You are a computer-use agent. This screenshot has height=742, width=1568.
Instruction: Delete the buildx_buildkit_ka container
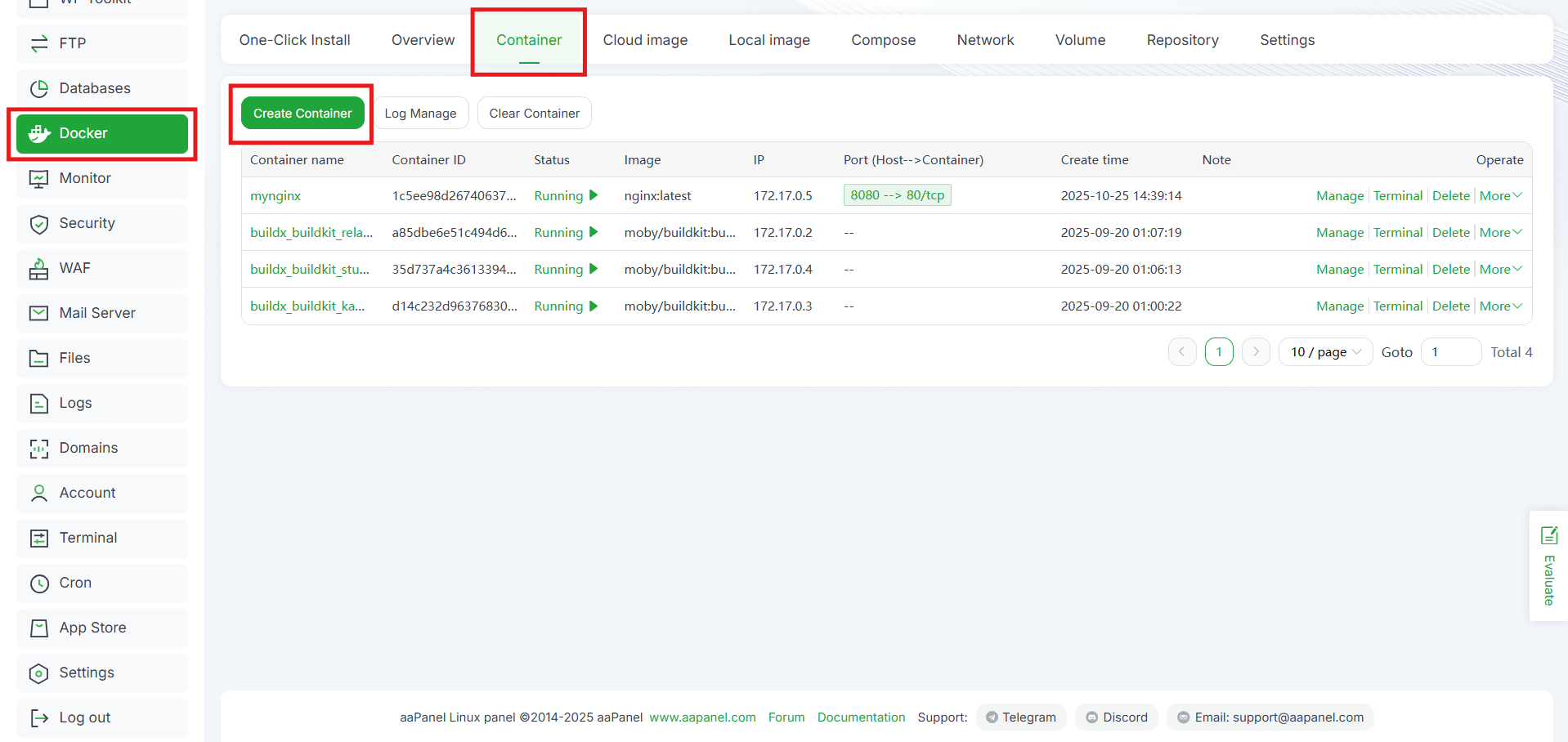1451,306
